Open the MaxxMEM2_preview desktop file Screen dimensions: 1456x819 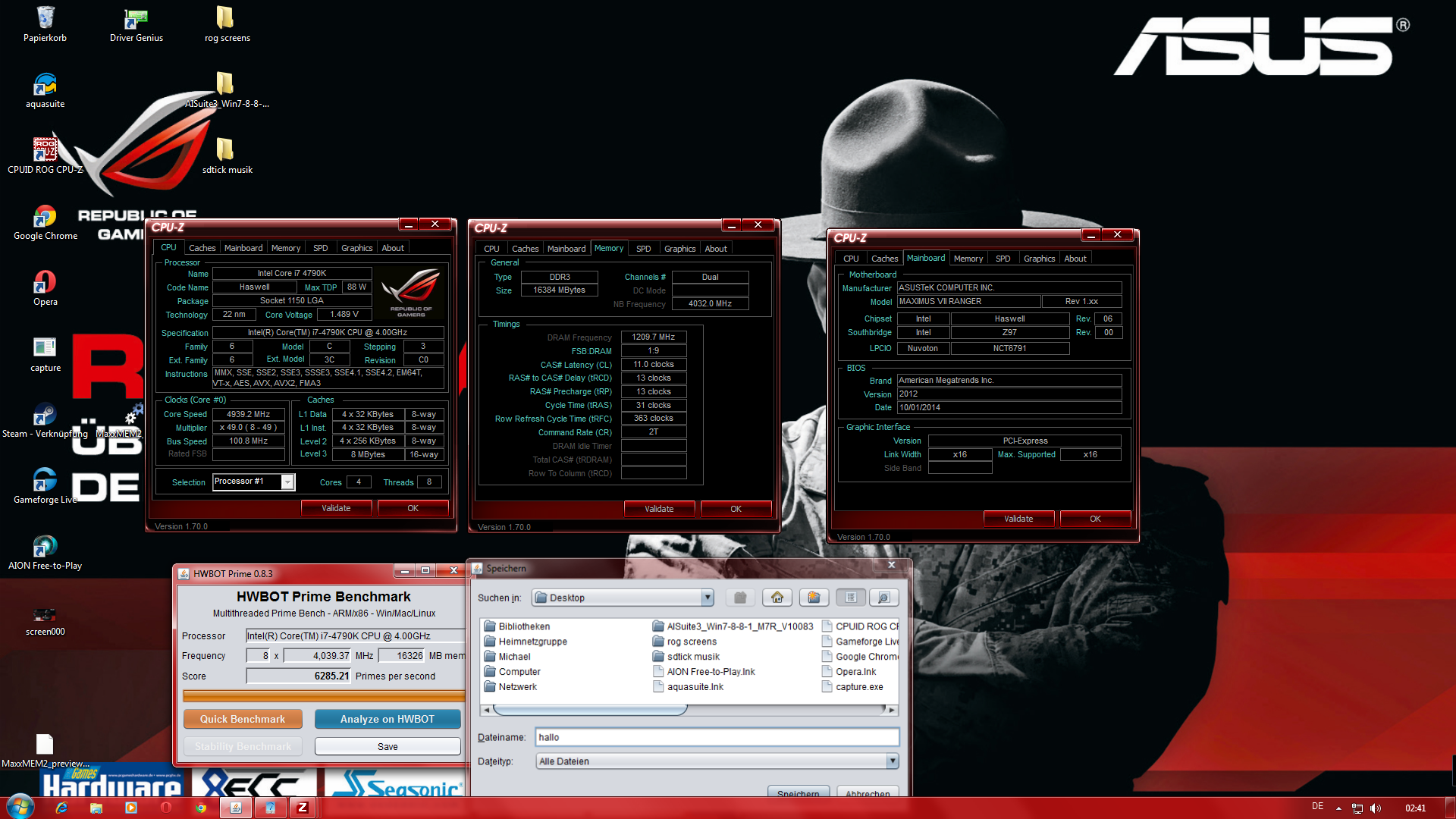(x=45, y=750)
